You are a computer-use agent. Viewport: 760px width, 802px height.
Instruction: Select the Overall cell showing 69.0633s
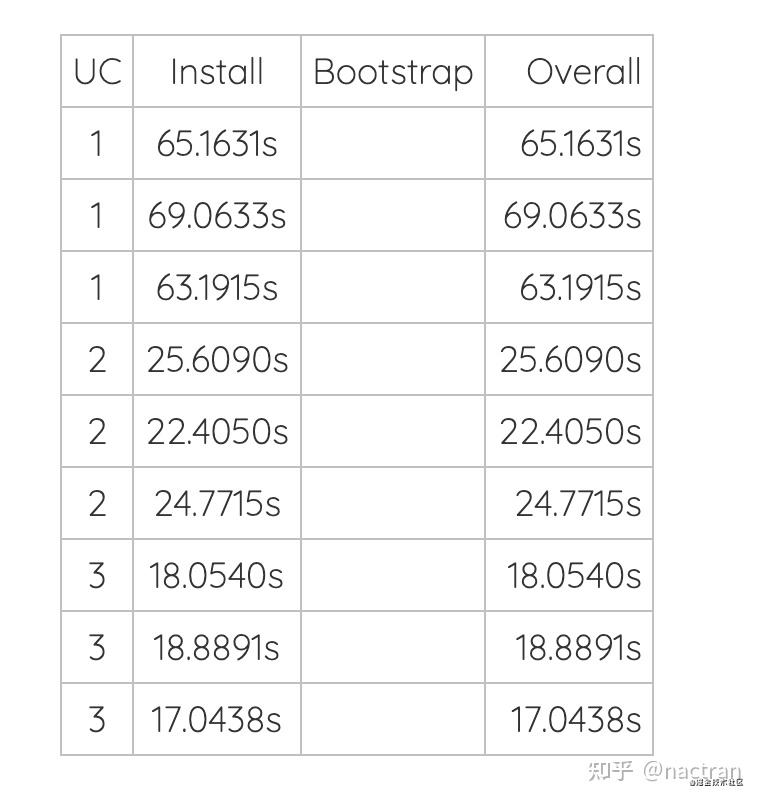(x=572, y=216)
